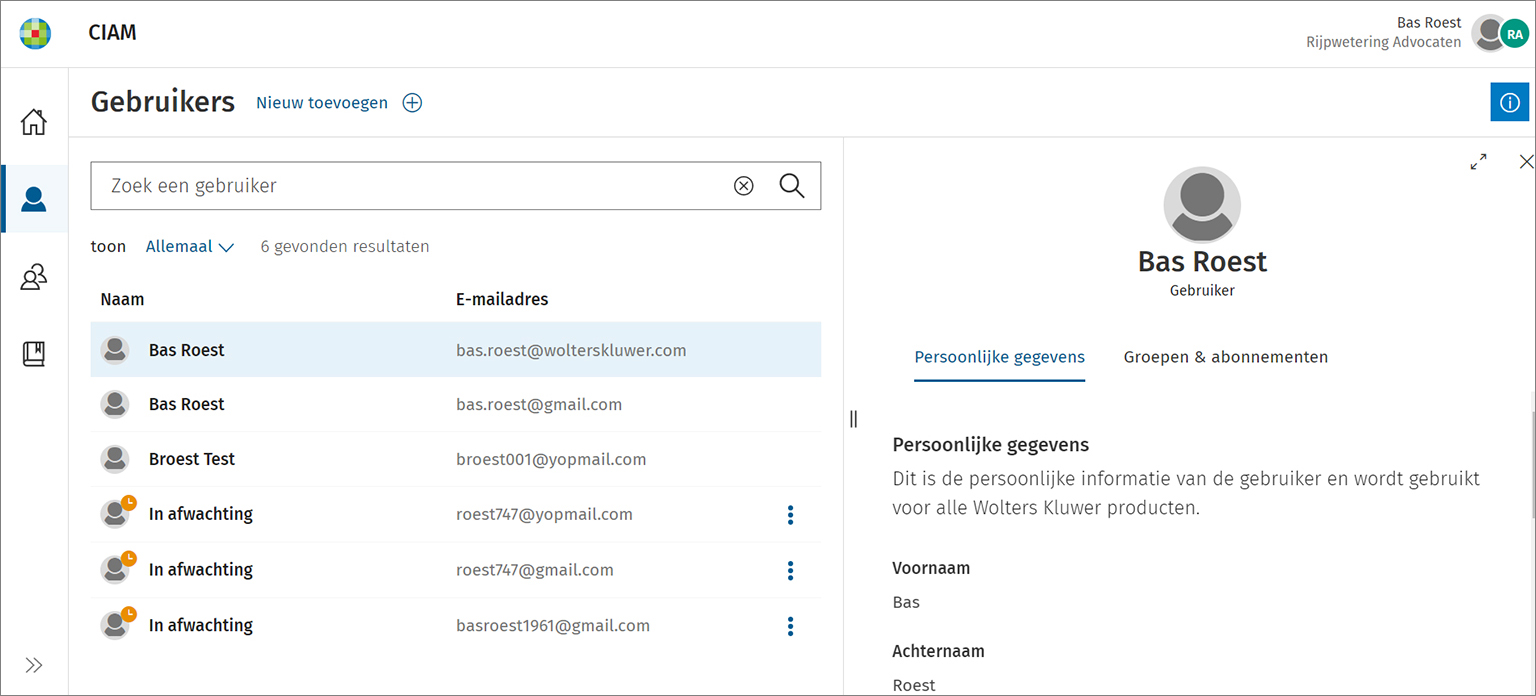The width and height of the screenshot is (1536, 696).
Task: Clear the search field with X icon
Action: point(743,186)
